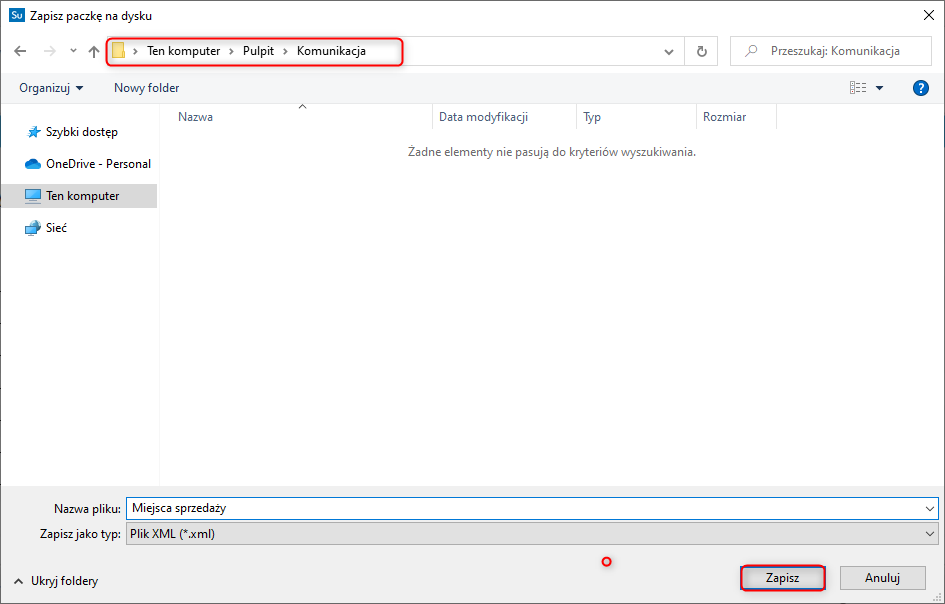Click 'Komunikacja' breadcrumb segment
This screenshot has height=604, width=945.
331,51
